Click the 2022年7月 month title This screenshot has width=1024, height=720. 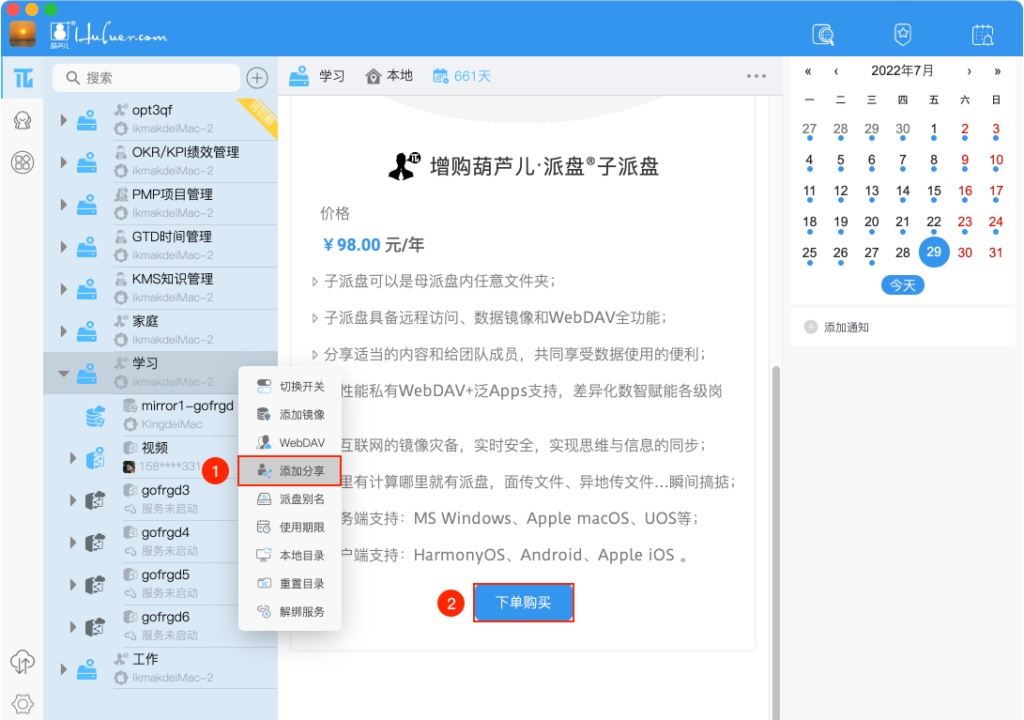click(902, 71)
